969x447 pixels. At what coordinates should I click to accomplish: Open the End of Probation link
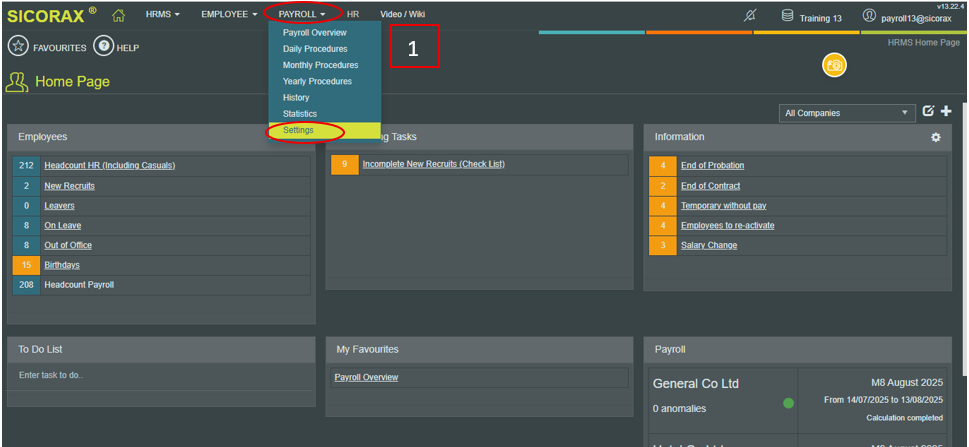pos(712,165)
